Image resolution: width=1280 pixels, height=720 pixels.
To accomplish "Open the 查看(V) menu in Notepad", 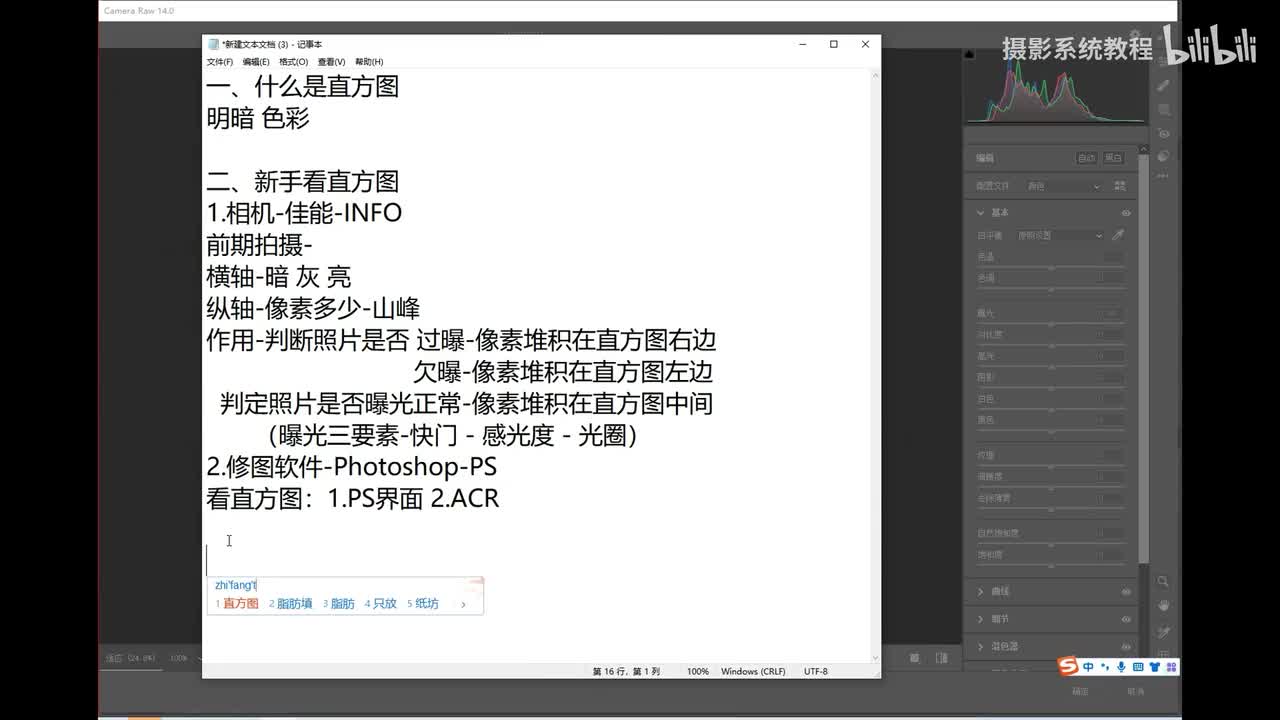I will pyautogui.click(x=331, y=62).
